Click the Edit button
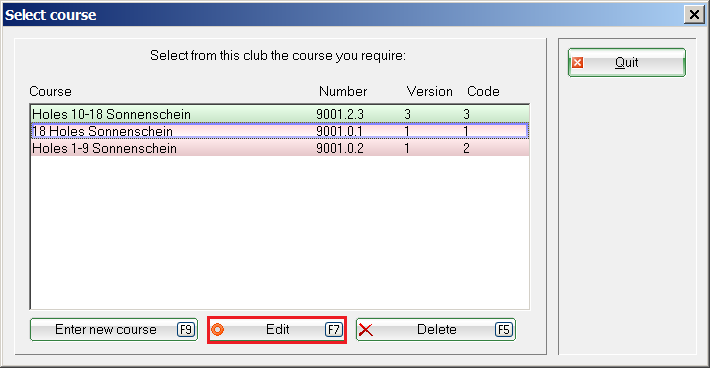The height and width of the screenshot is (368, 710). (277, 330)
